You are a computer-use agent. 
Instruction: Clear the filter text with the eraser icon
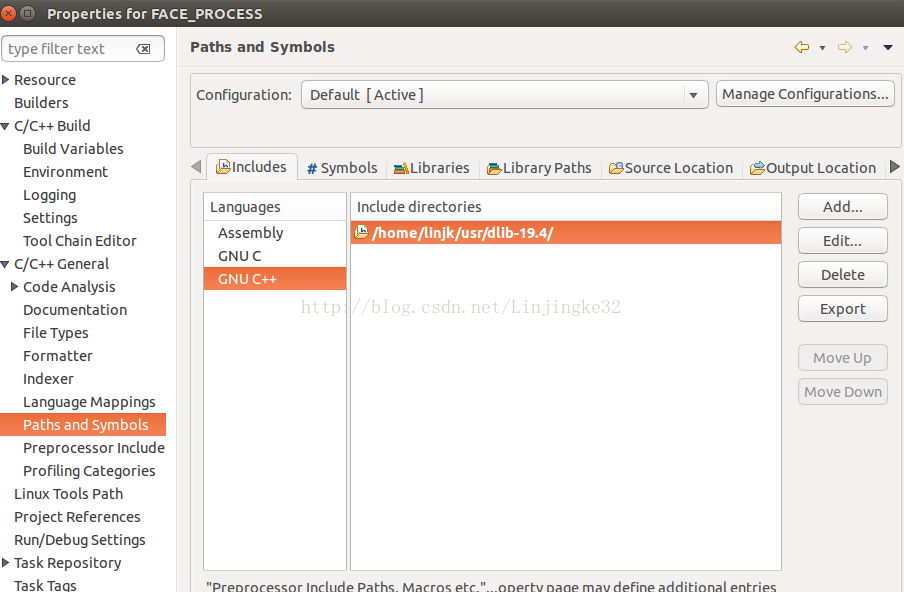click(x=144, y=49)
